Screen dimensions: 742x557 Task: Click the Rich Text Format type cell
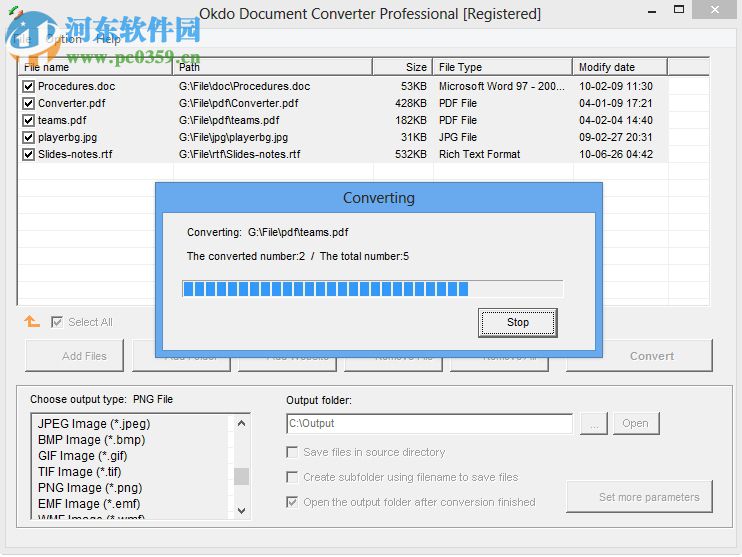point(479,154)
